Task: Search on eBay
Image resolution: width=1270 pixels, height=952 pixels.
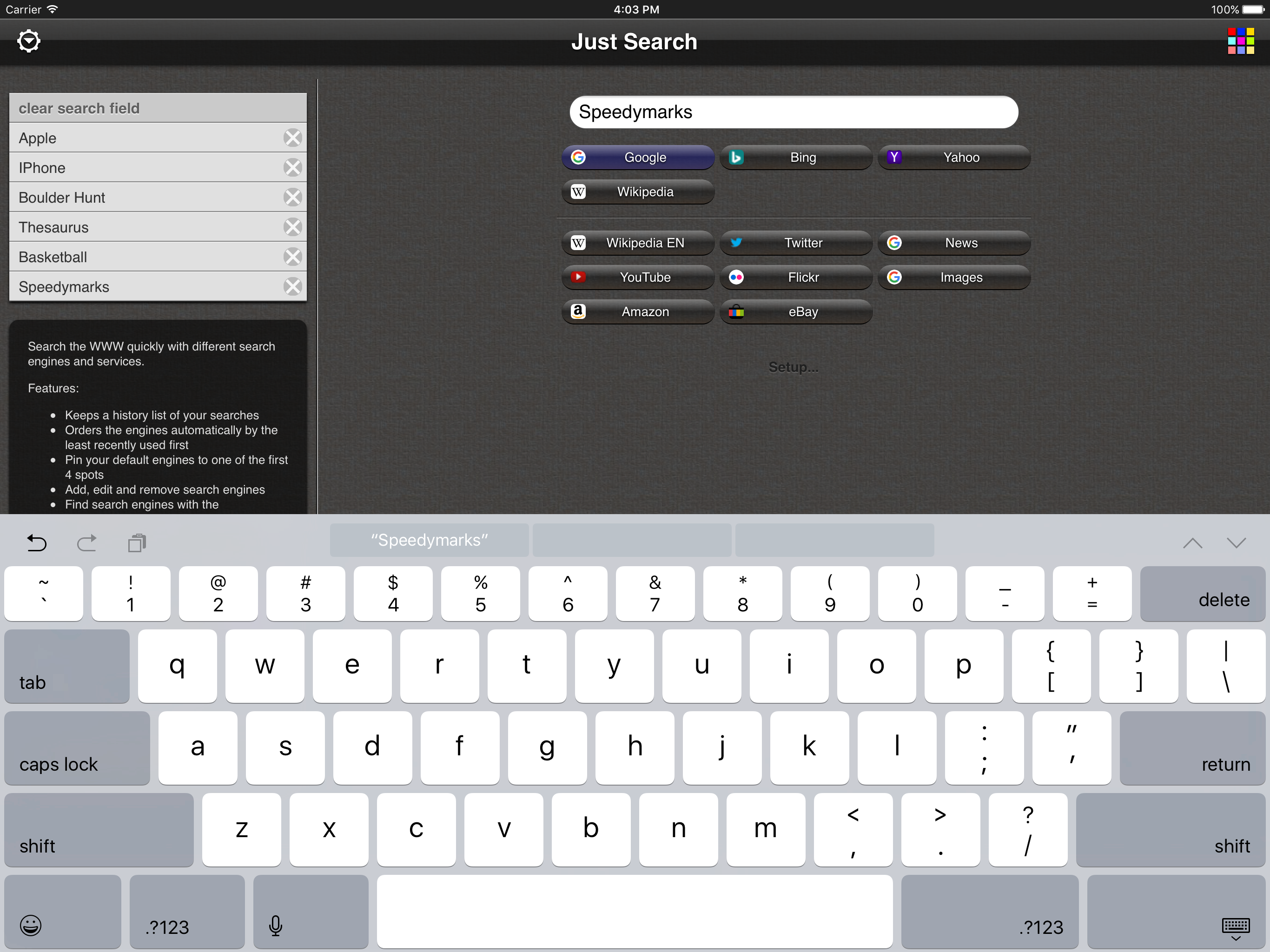Action: pos(796,312)
